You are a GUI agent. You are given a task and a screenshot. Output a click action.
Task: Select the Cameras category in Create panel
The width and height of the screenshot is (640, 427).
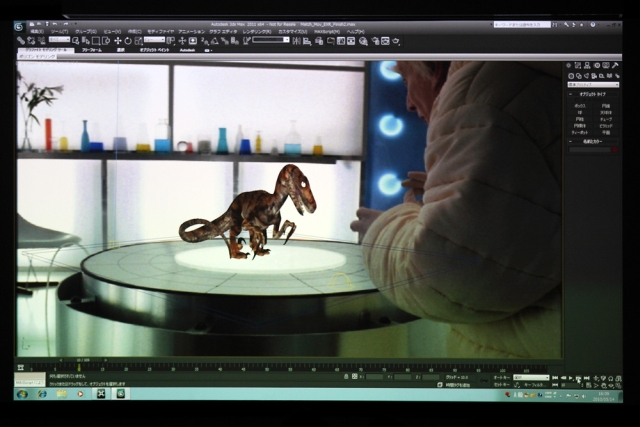pyautogui.click(x=594, y=76)
